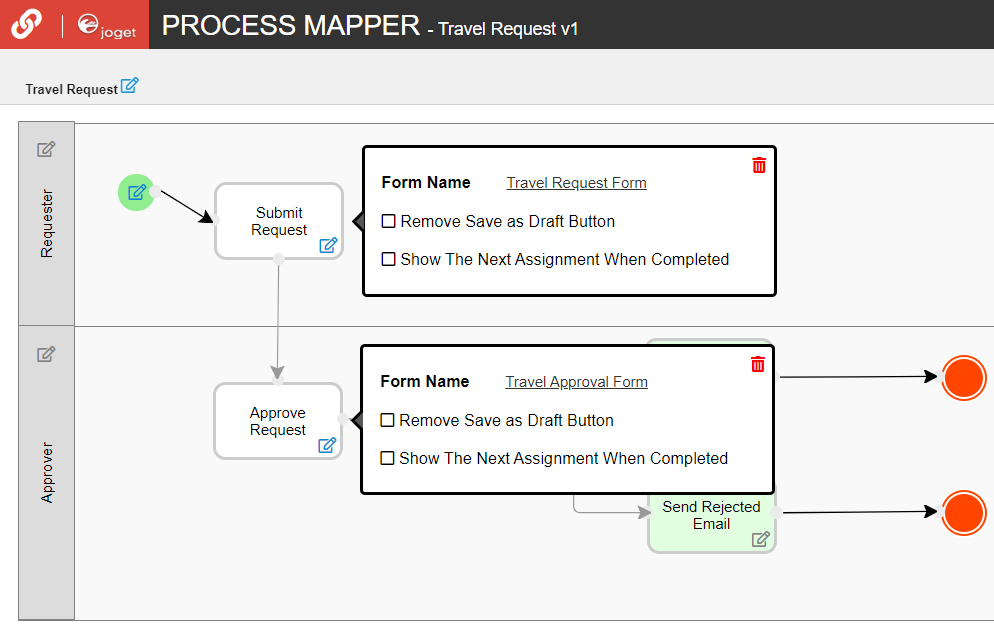
Task: Edit the Send Rejected Email tool
Action: click(x=761, y=539)
